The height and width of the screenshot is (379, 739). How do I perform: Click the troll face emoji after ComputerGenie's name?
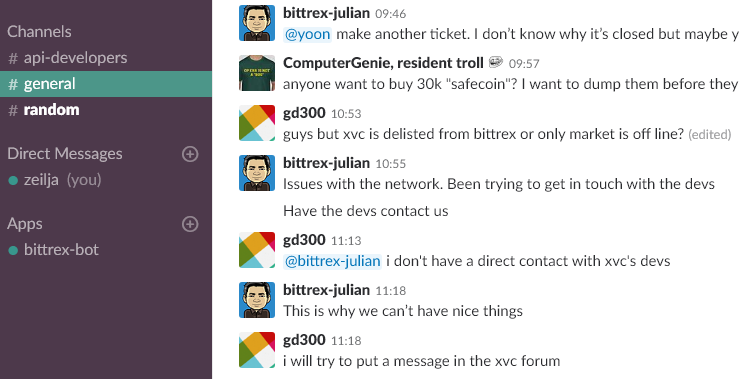tap(495, 62)
